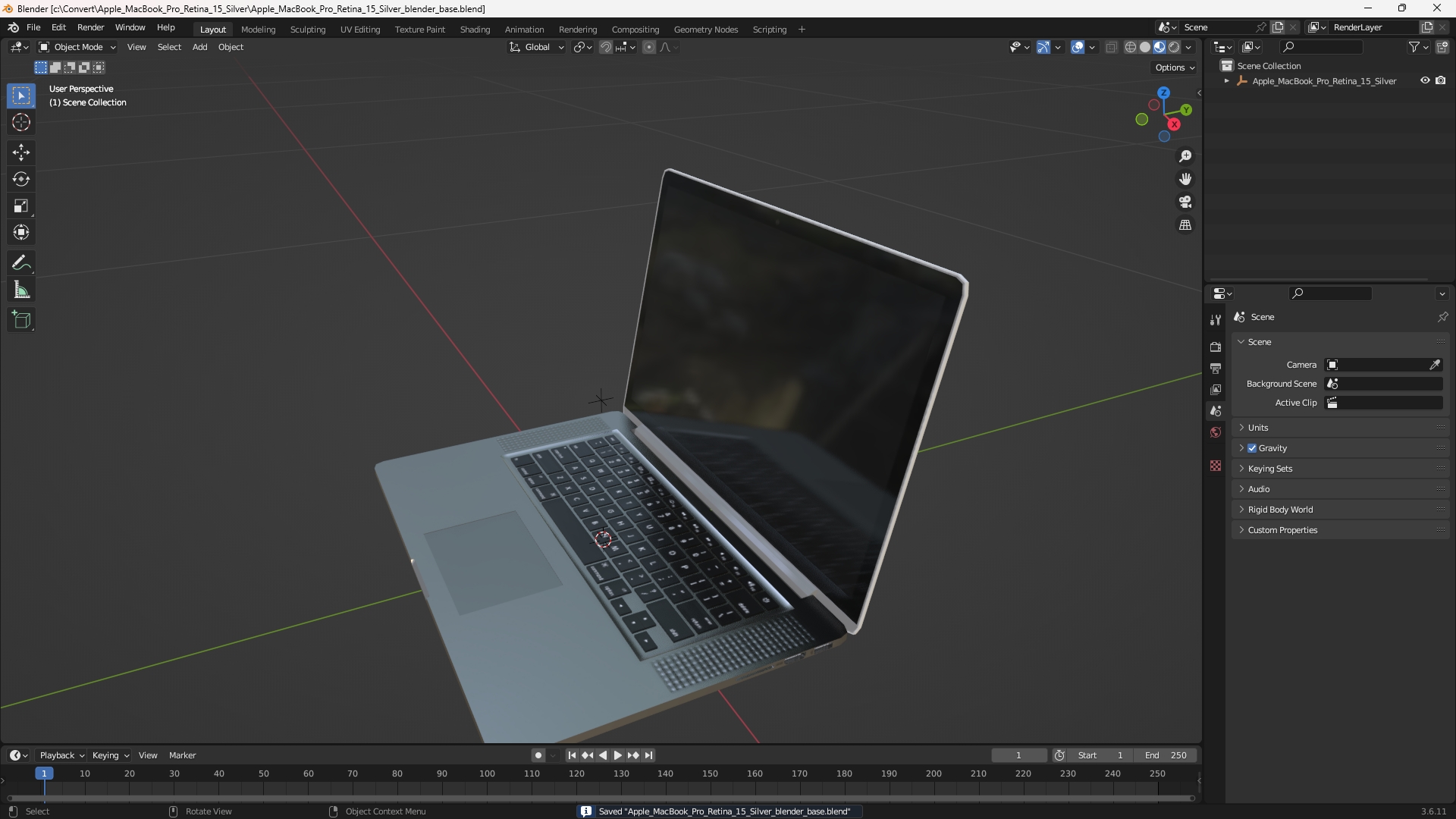1456x819 pixels.
Task: Open the World properties tab
Action: pos(1216,432)
